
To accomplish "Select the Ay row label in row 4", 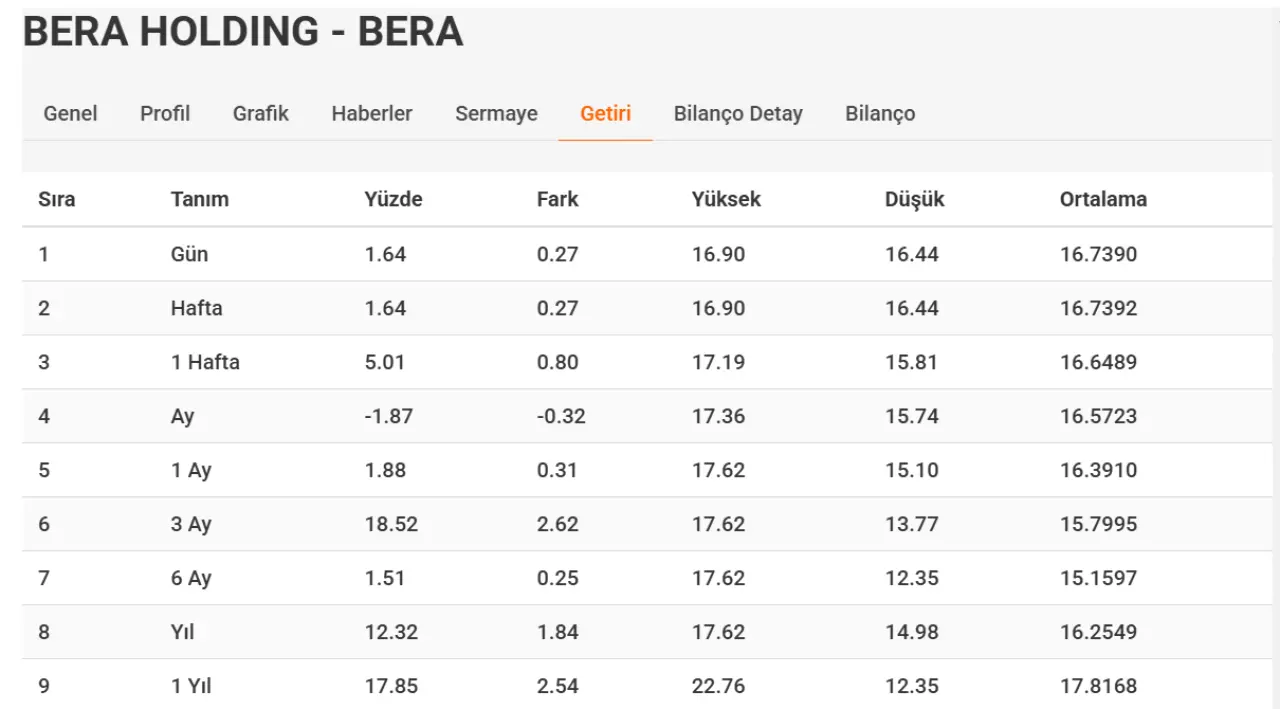I will (x=182, y=416).
